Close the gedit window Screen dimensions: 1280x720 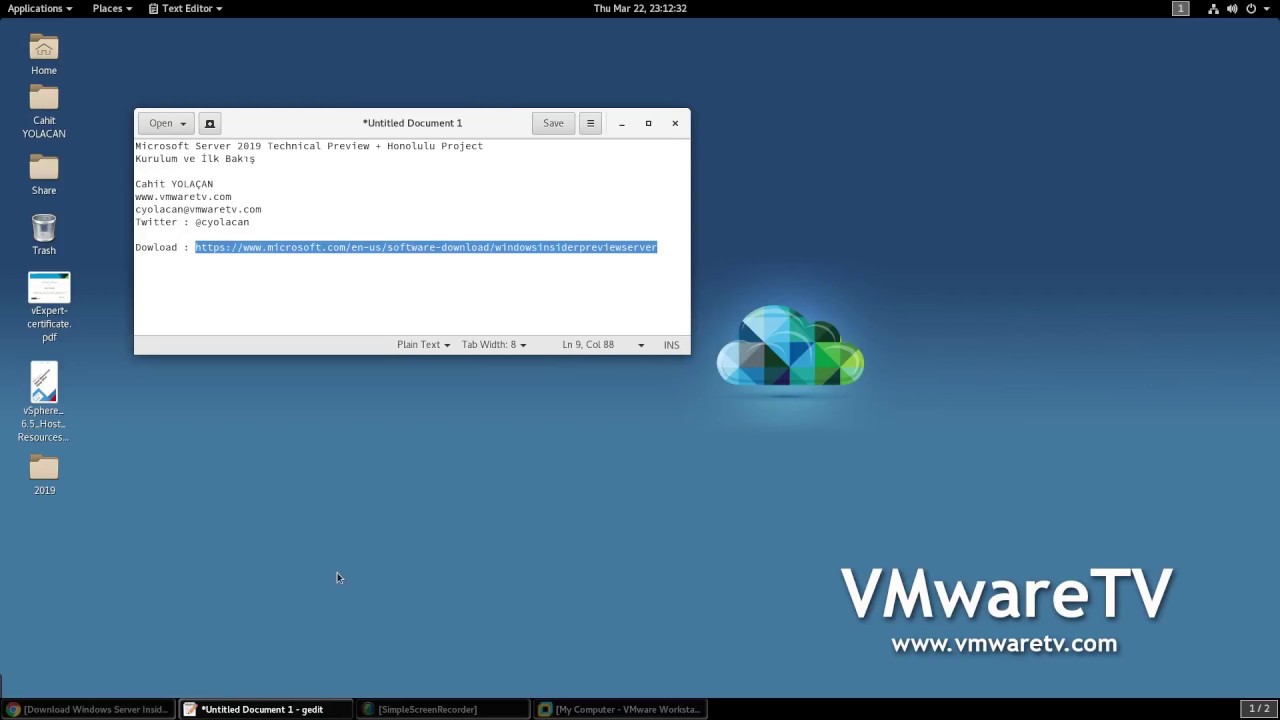675,123
